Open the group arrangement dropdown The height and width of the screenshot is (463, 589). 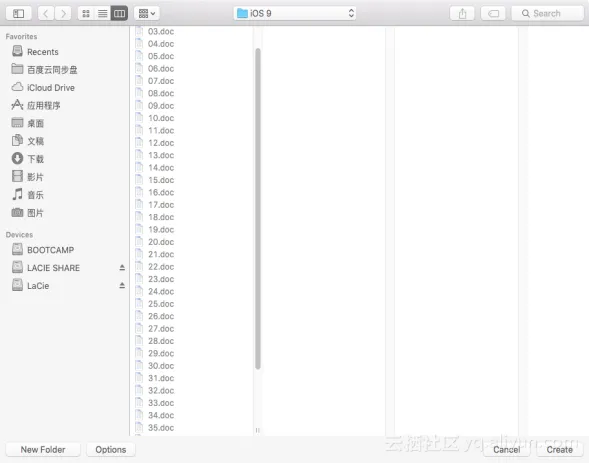click(x=147, y=14)
